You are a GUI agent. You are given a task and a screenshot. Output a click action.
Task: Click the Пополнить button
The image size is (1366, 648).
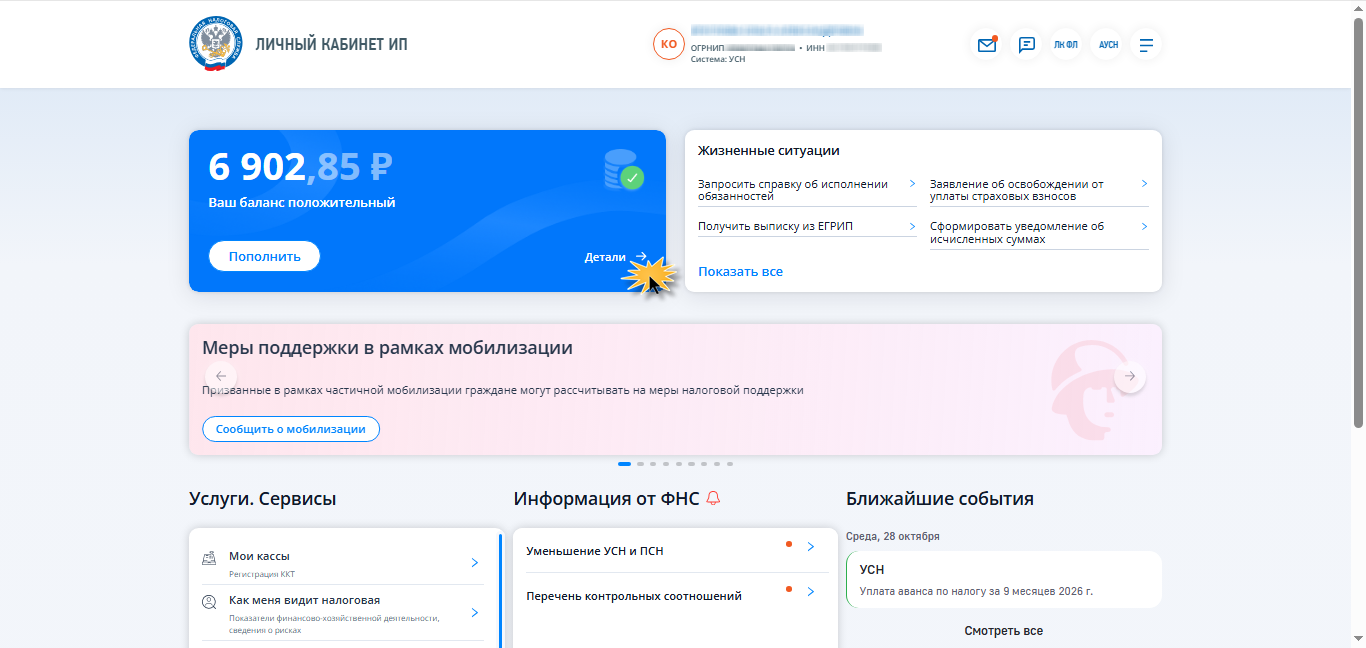pos(264,256)
